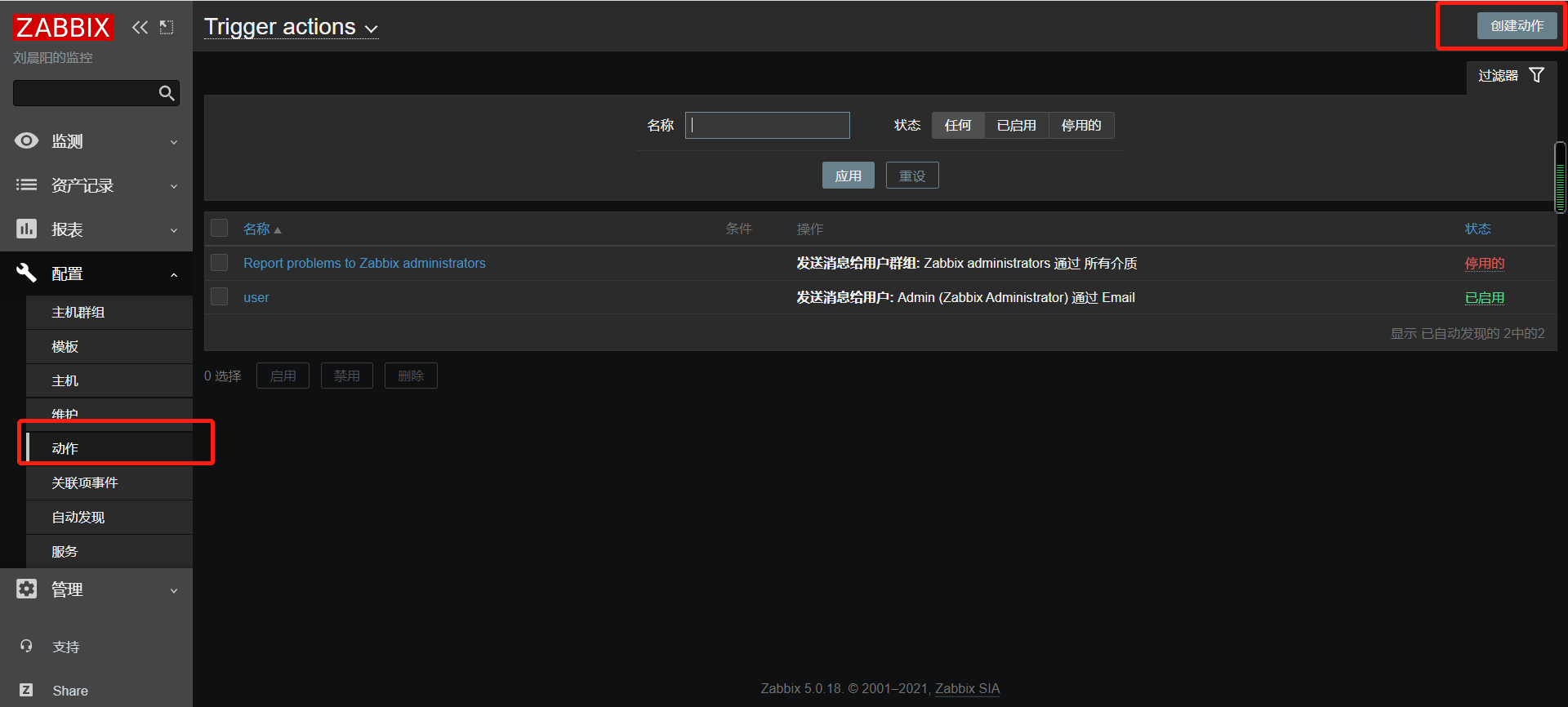
Task: Click the eye icon for 监测
Action: click(26, 140)
